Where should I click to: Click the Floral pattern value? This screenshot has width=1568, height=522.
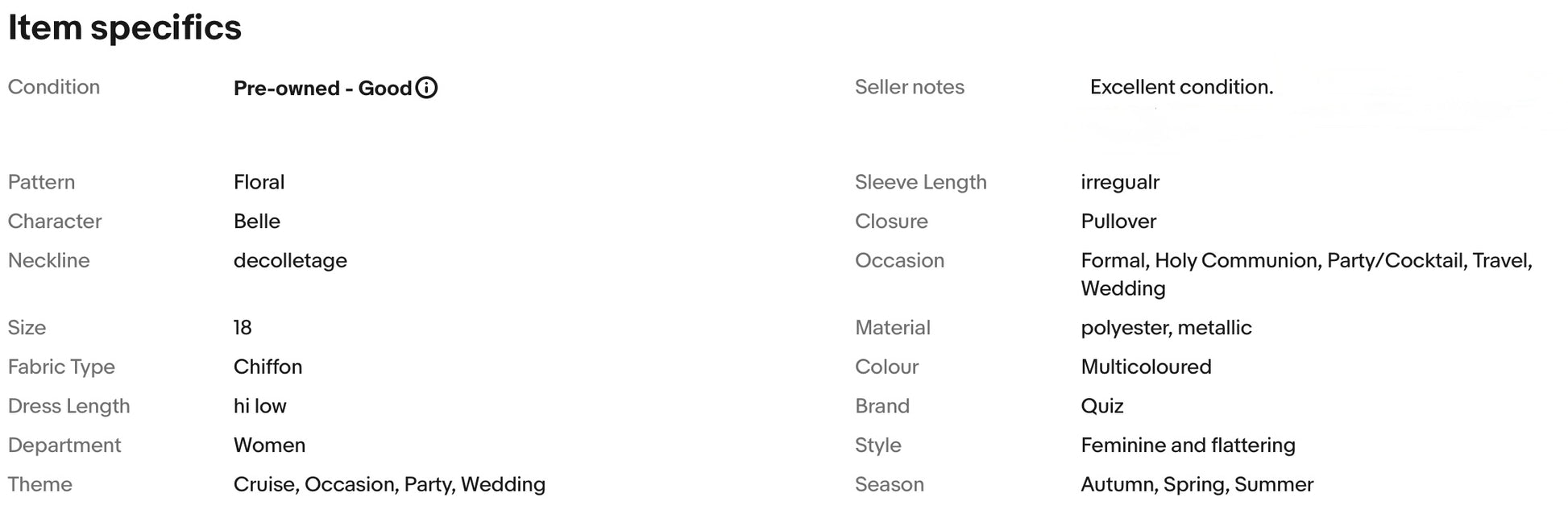pos(259,182)
